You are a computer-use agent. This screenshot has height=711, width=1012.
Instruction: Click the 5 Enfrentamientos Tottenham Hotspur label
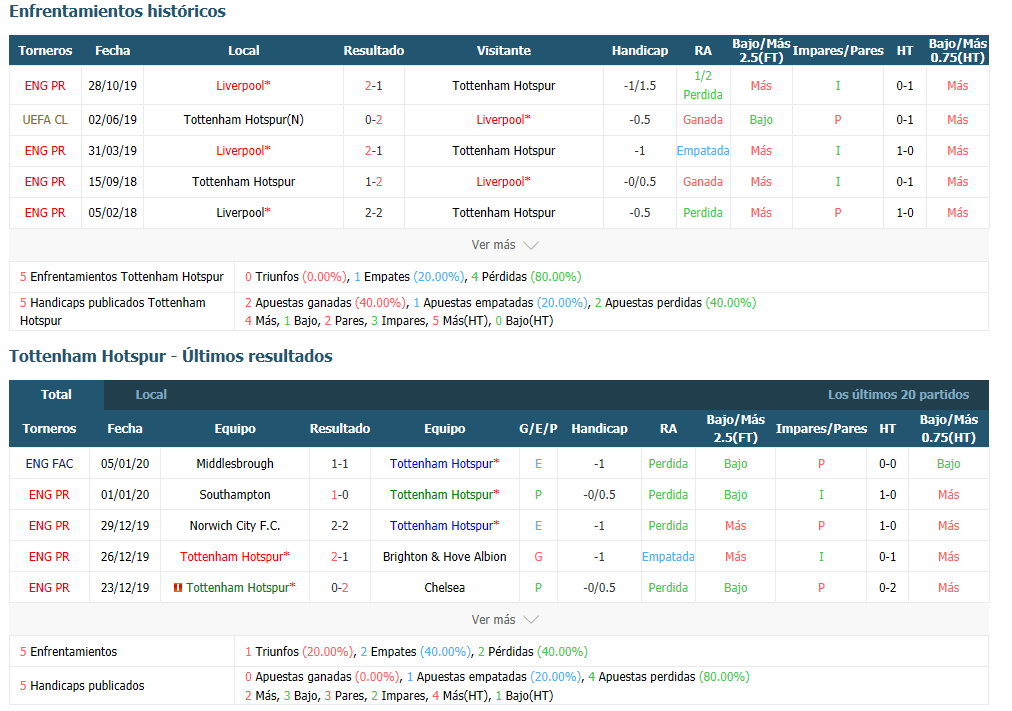[x=122, y=277]
